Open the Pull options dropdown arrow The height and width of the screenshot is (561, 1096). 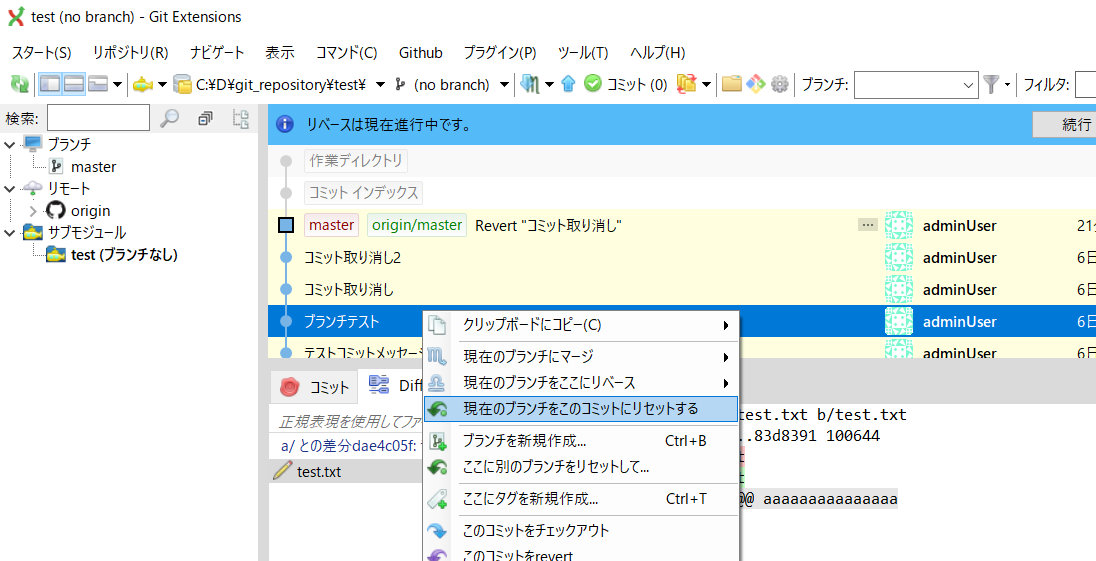pyautogui.click(x=549, y=85)
